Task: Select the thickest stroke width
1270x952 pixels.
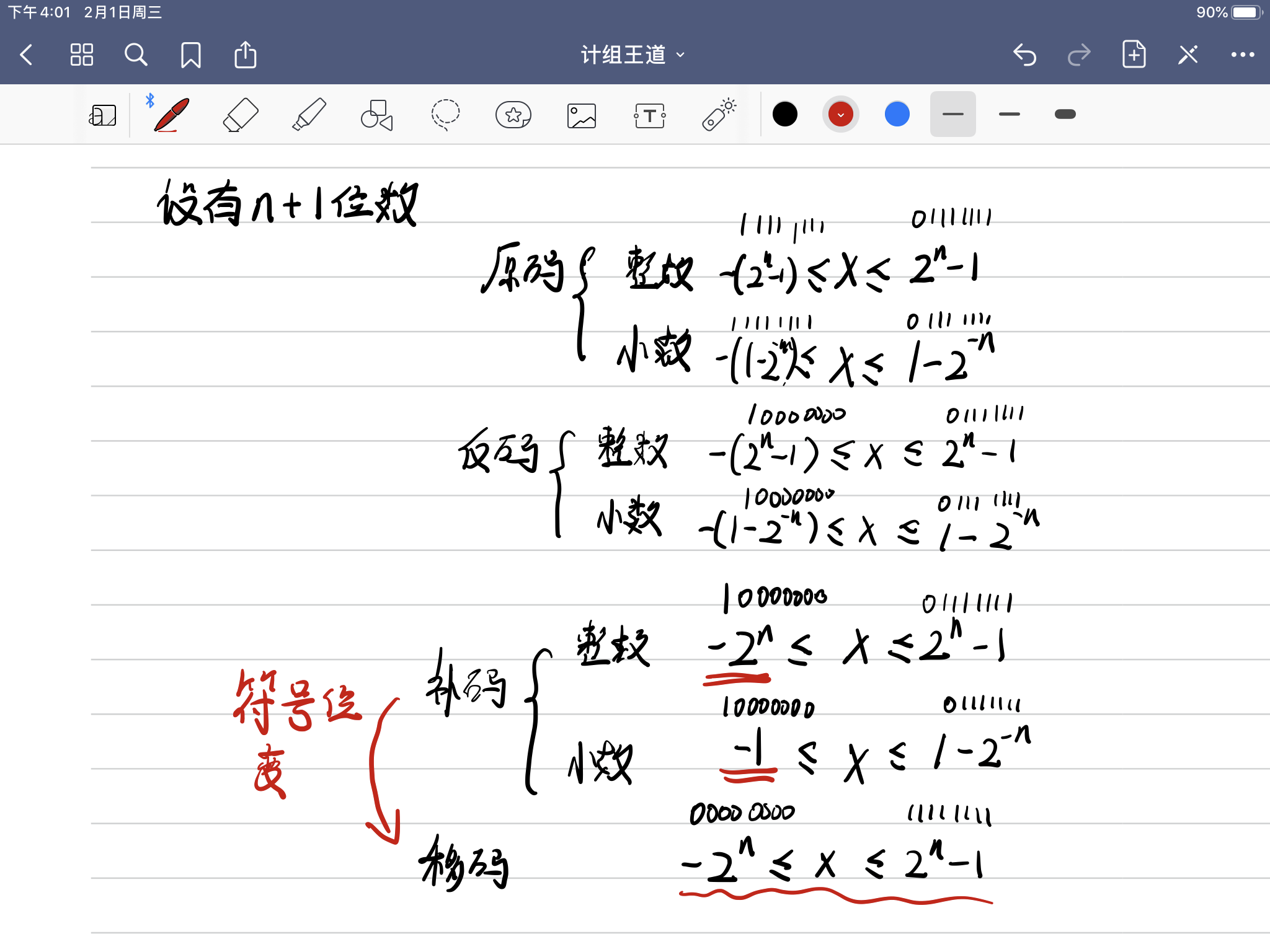Action: point(1065,114)
